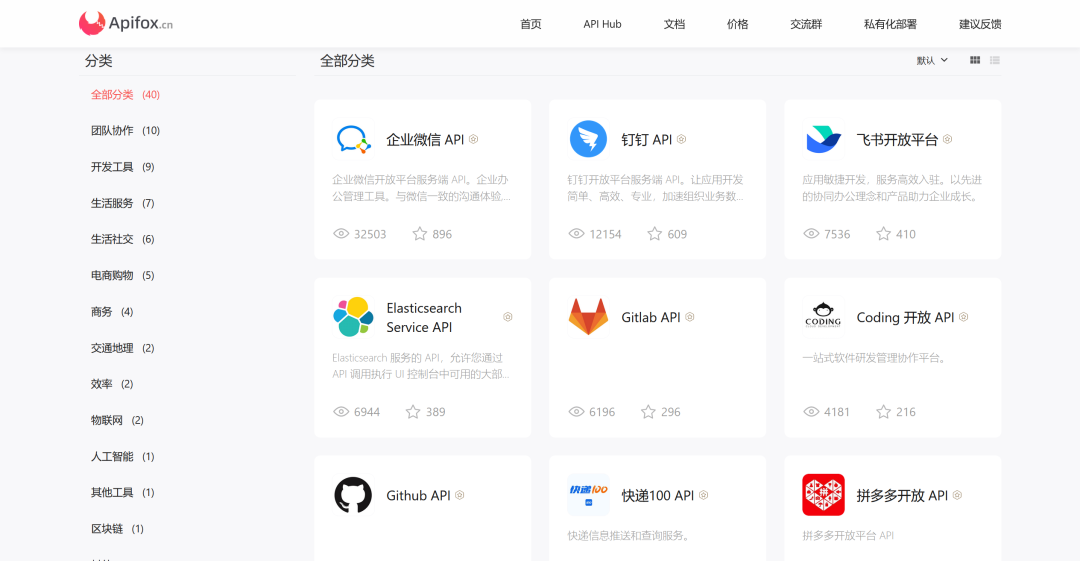Click the Gitlab API fox logo

(x=588, y=317)
